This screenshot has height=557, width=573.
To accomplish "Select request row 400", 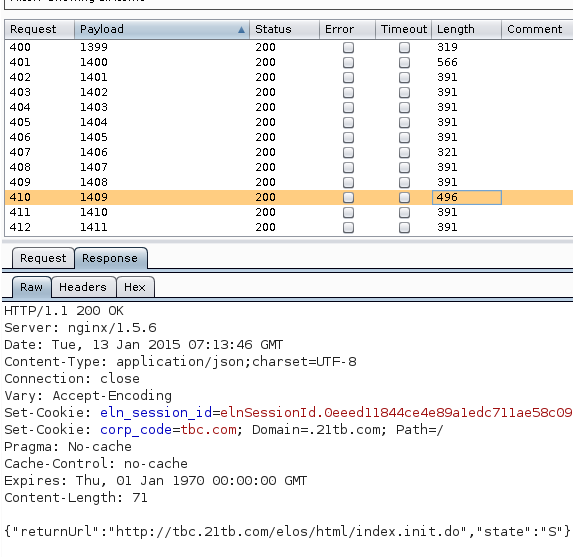I will [x=289, y=47].
